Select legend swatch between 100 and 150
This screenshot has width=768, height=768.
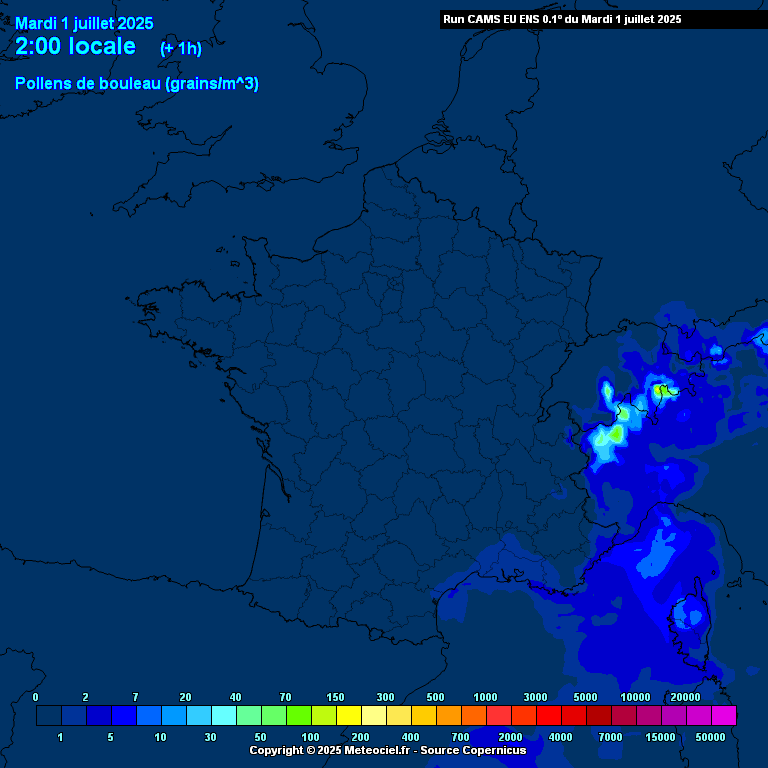pyautogui.click(x=324, y=715)
